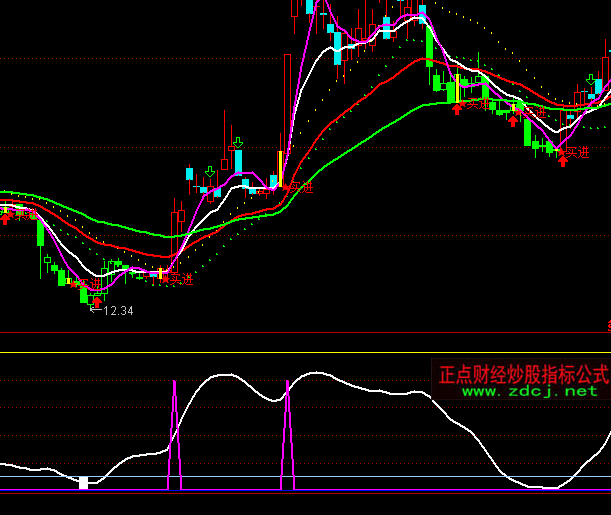This screenshot has width=611, height=515.
Task: Select the lower green hollow down arrow
Action: 209,171
